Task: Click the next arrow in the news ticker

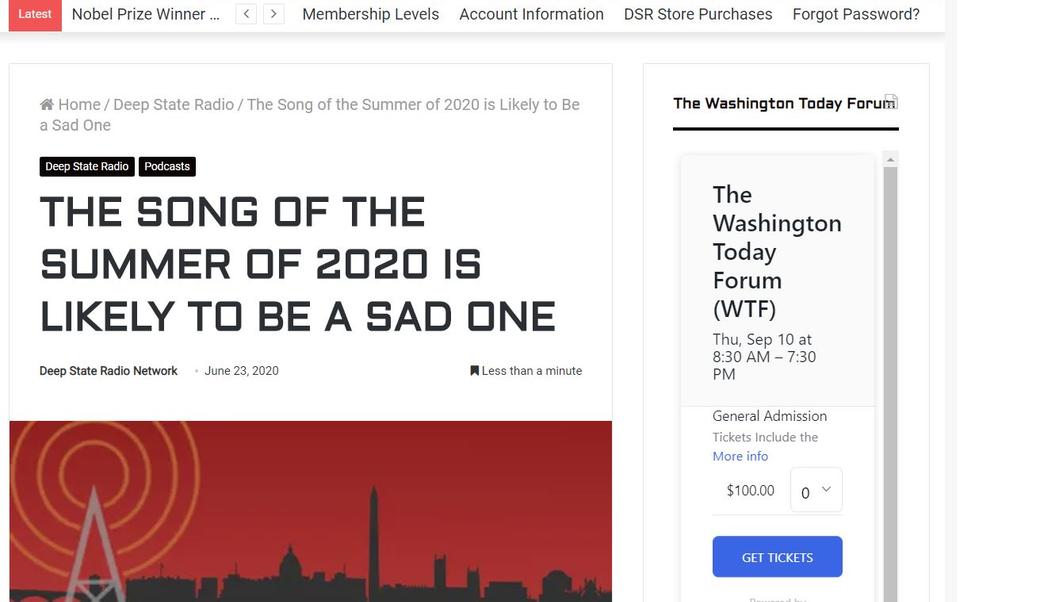Action: pyautogui.click(x=273, y=14)
